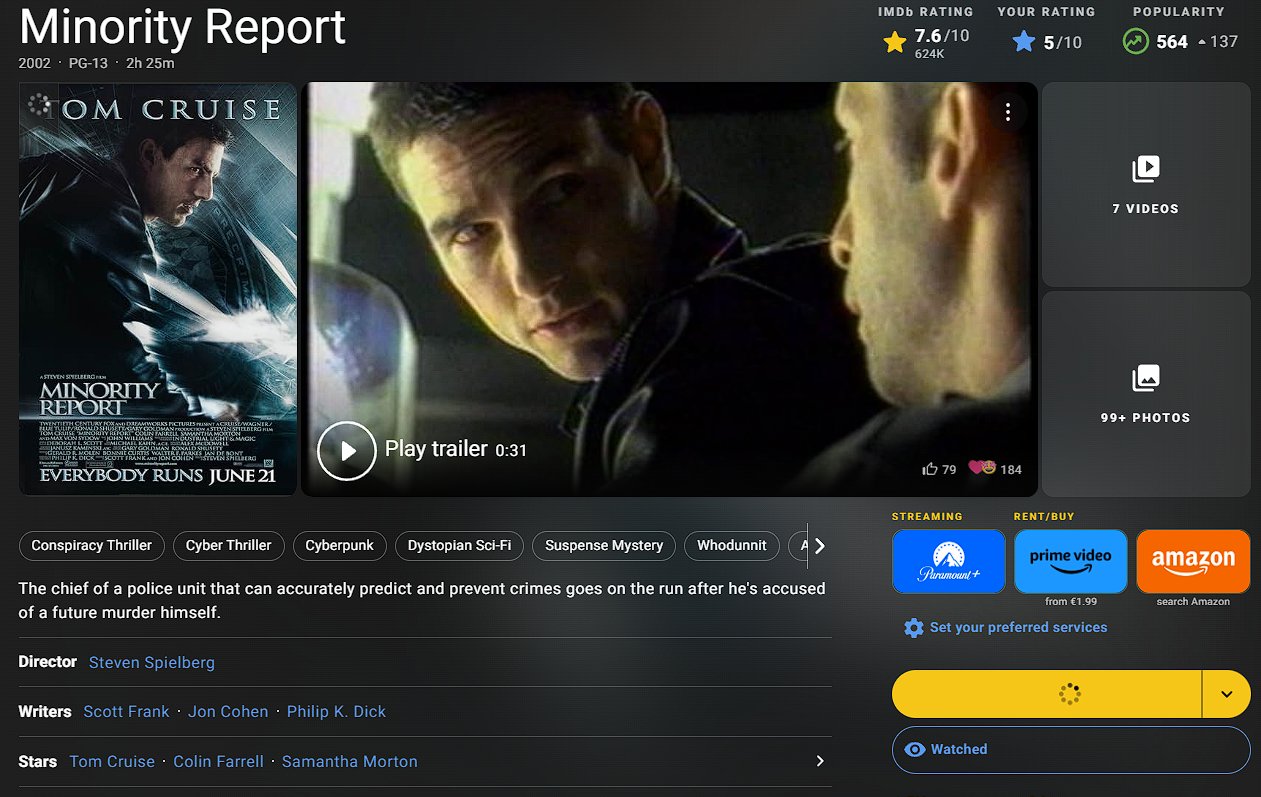Toggle the Watched status button
Viewport: 1261px width, 797px height.
coord(1071,749)
